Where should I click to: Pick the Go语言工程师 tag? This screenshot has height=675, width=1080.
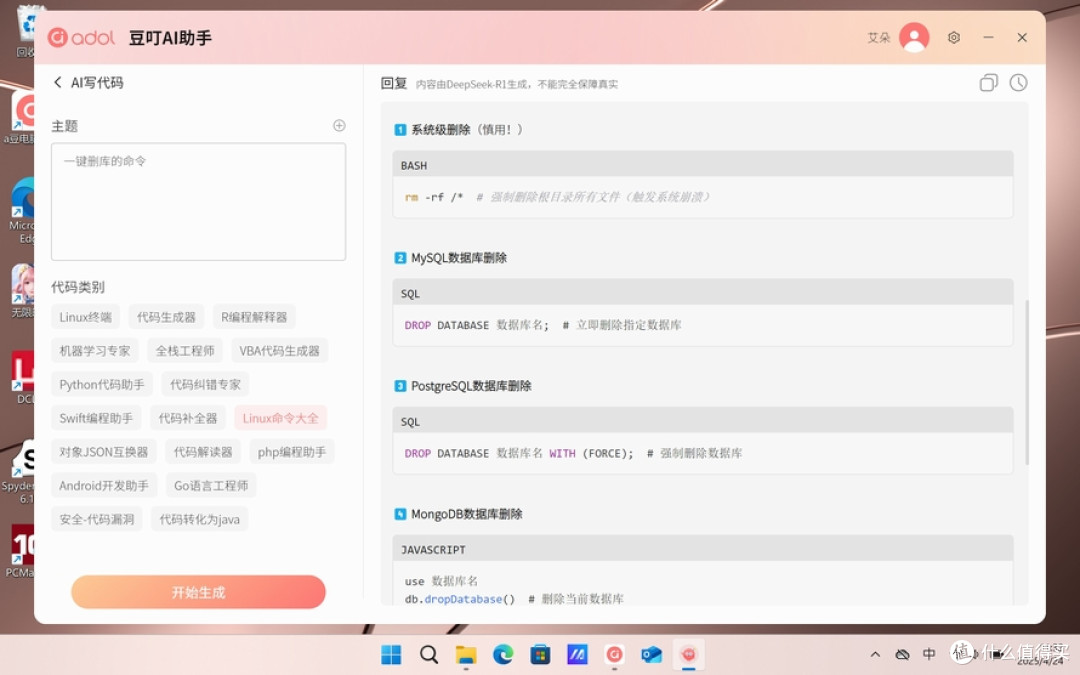tap(211, 486)
